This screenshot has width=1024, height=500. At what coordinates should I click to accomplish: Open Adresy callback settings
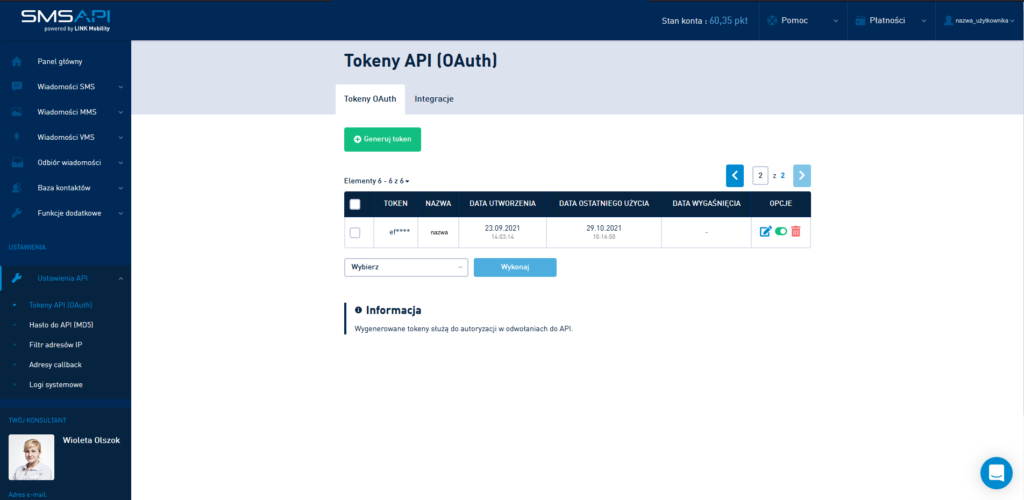56,364
